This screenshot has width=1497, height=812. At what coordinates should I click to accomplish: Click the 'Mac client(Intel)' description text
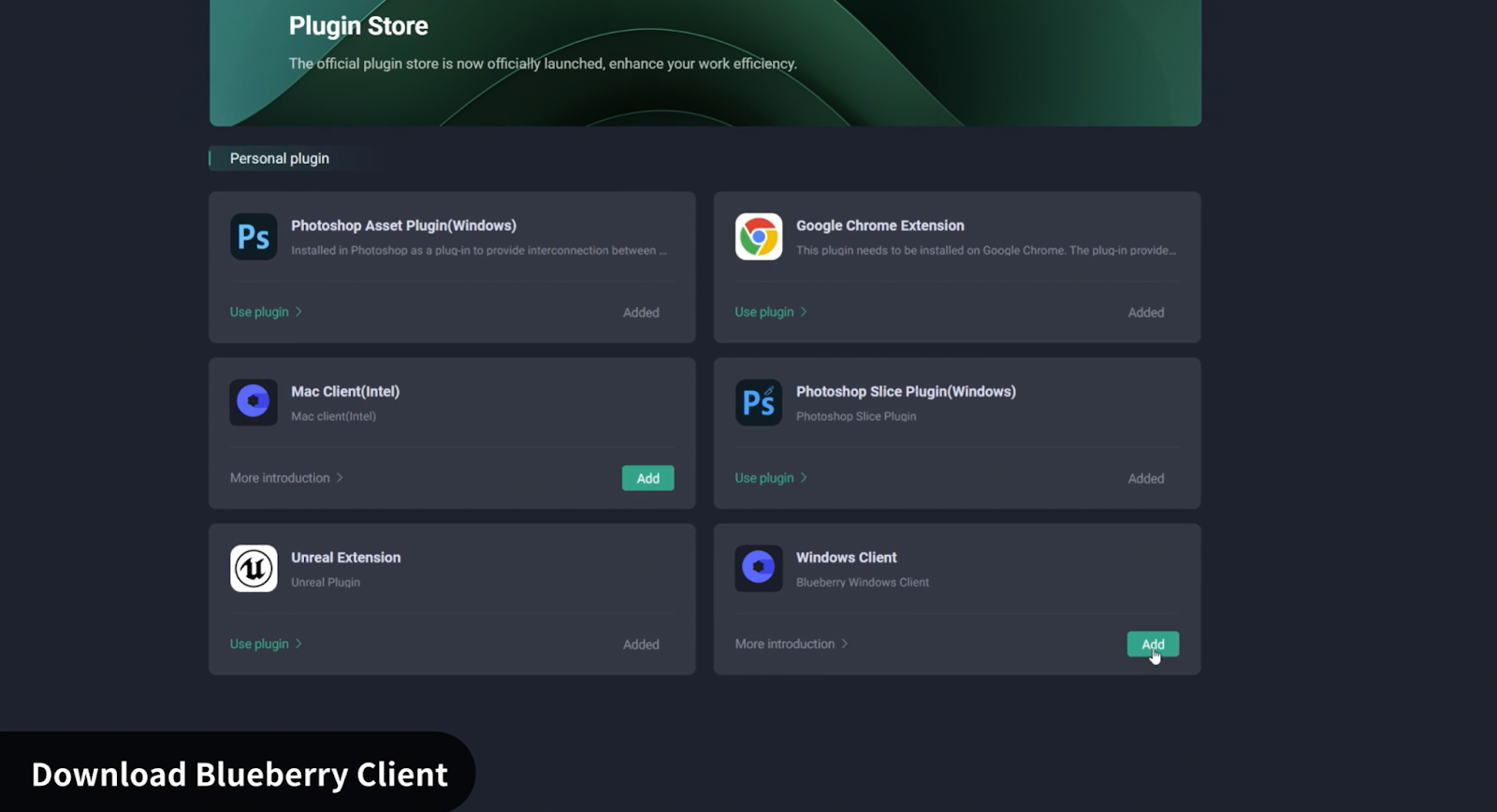[x=333, y=416]
